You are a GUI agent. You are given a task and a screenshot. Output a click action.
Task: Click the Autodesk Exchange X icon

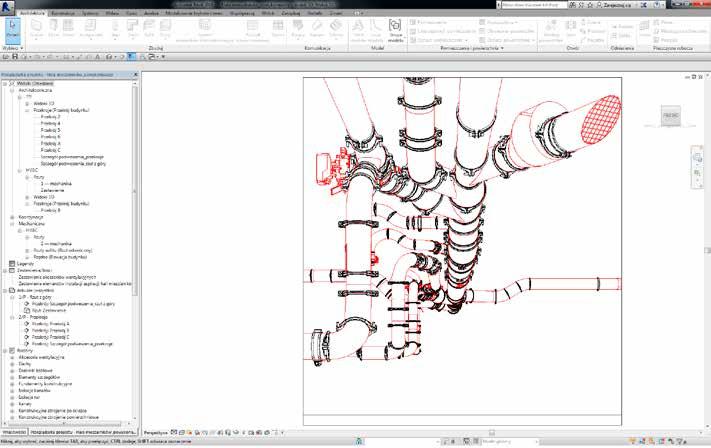(x=644, y=5)
